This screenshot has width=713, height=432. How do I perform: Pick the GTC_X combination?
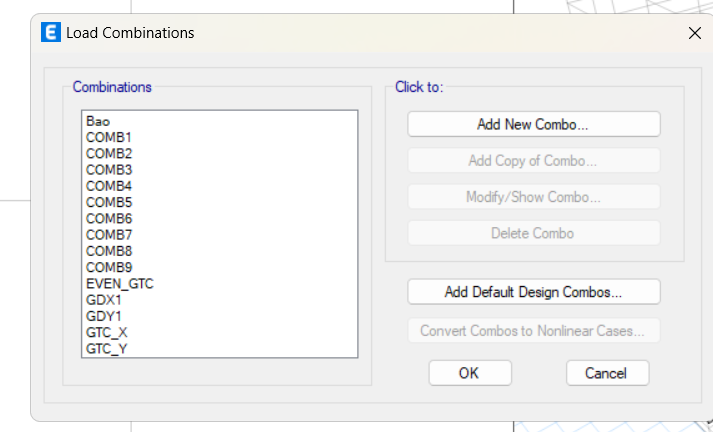pos(106,332)
